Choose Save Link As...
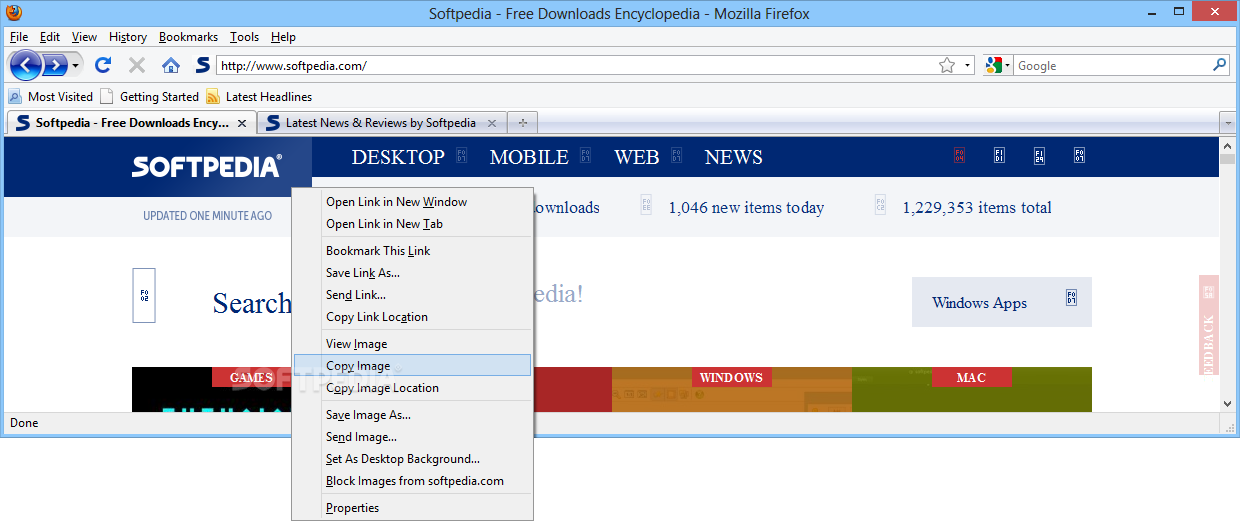Image resolution: width=1240 pixels, height=521 pixels. point(413,273)
